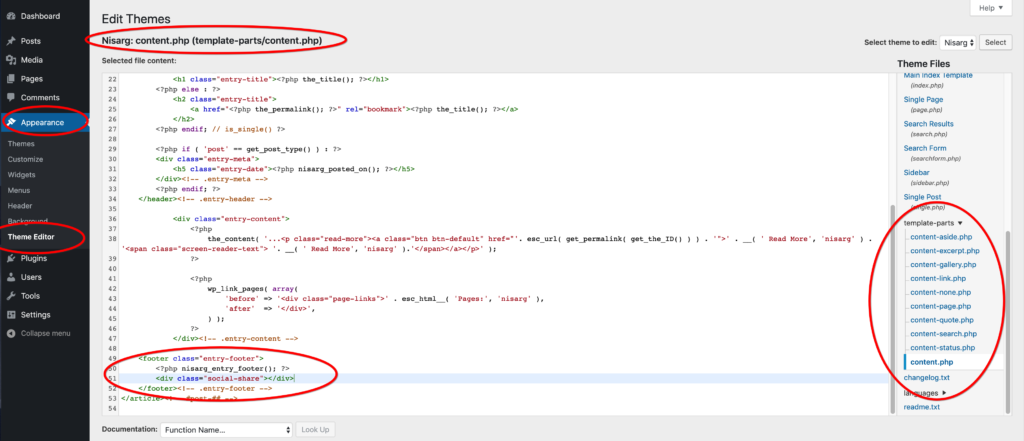Click the Users person icon
1024x441 pixels.
click(11, 277)
